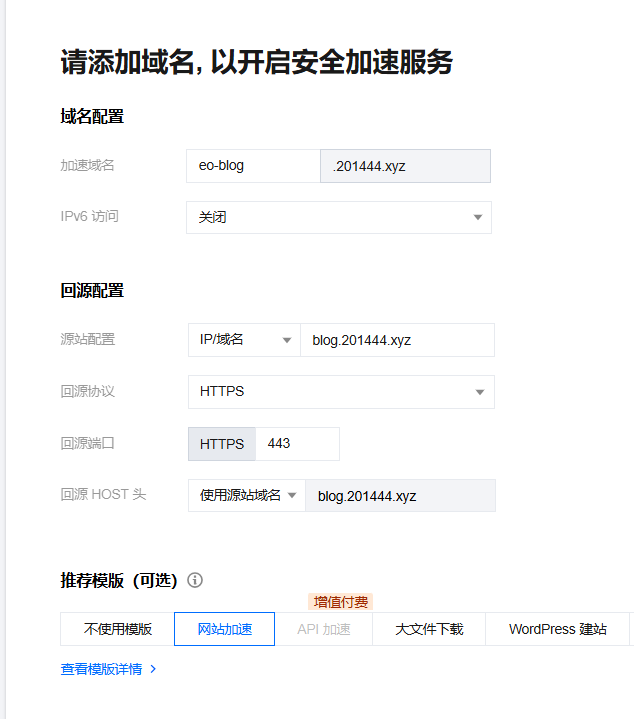Pick the 大文件下载 template tab
Image resolution: width=634 pixels, height=719 pixels.
pyautogui.click(x=429, y=629)
